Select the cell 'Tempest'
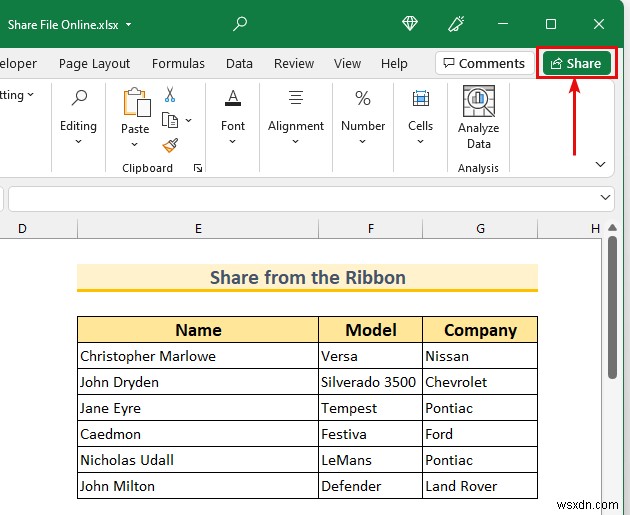 pos(370,408)
